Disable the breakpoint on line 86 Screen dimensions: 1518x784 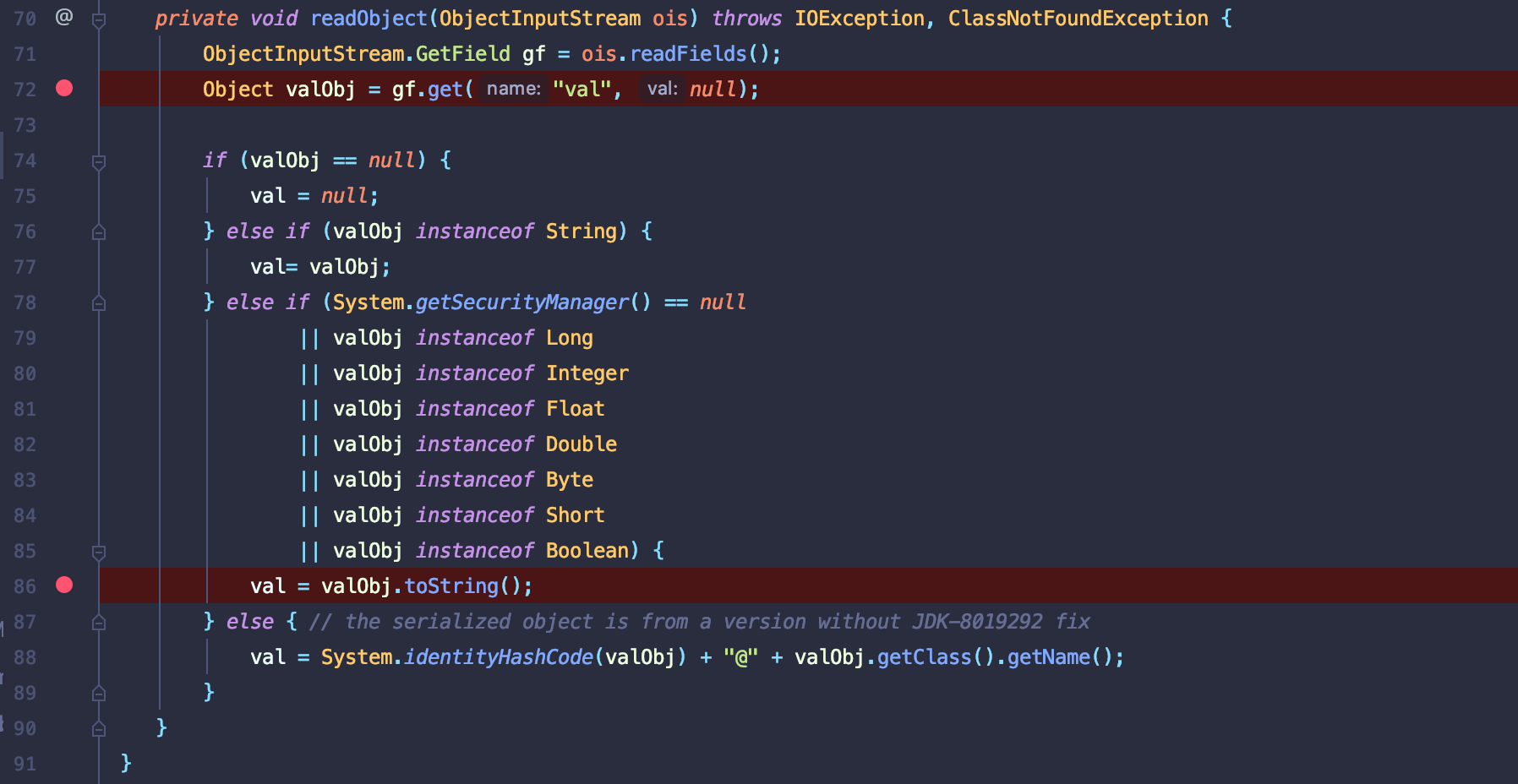click(64, 585)
